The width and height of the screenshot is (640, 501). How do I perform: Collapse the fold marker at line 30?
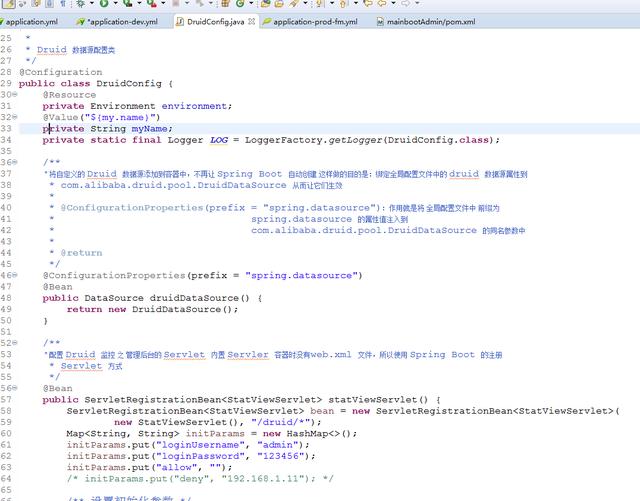(15, 95)
